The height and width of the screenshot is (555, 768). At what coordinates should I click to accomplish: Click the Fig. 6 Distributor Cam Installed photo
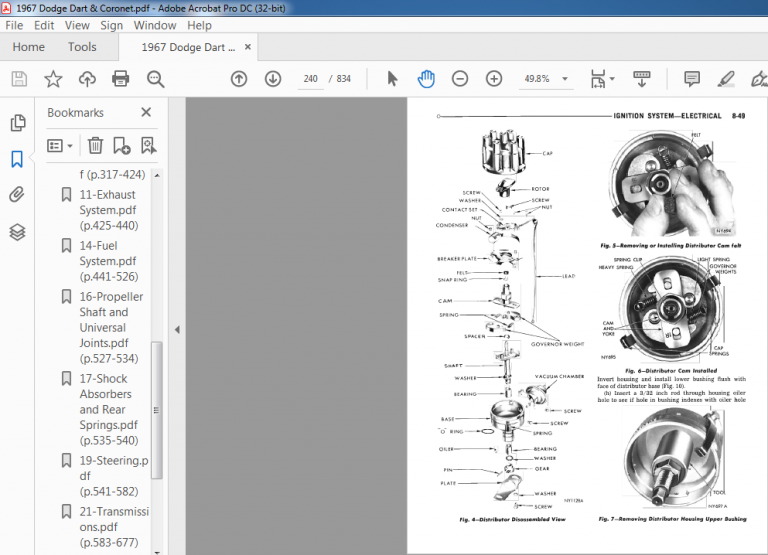tap(669, 308)
